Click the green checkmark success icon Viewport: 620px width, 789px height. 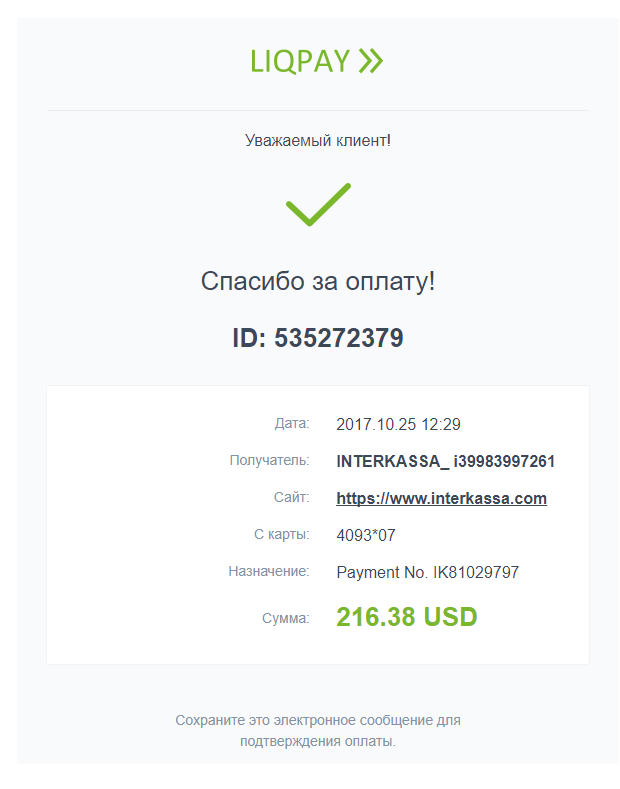(318, 204)
